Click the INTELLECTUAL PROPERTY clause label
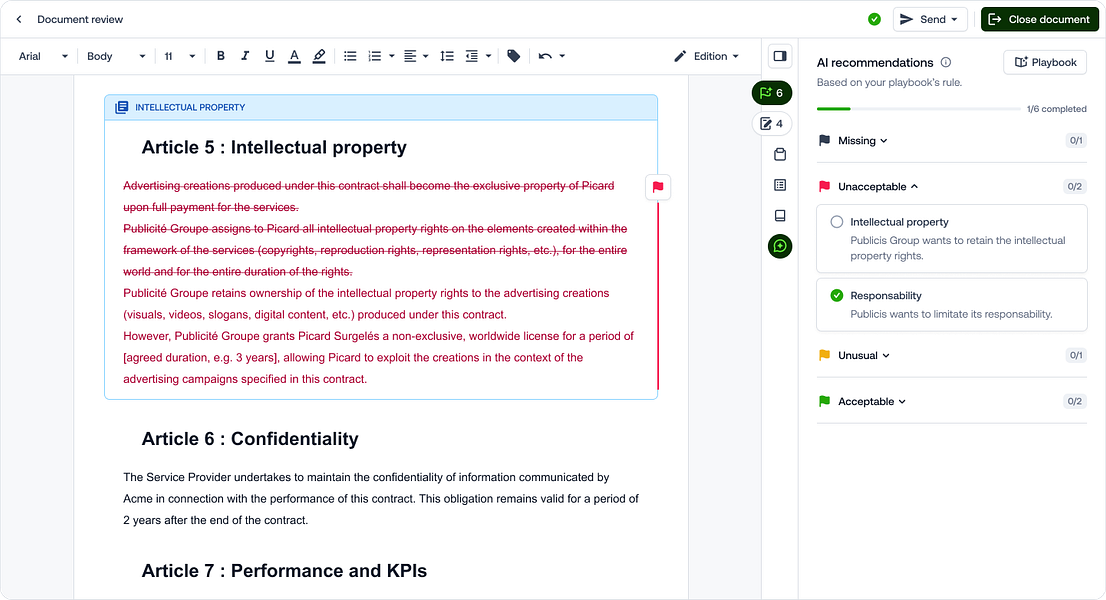The image size is (1106, 600). point(190,107)
